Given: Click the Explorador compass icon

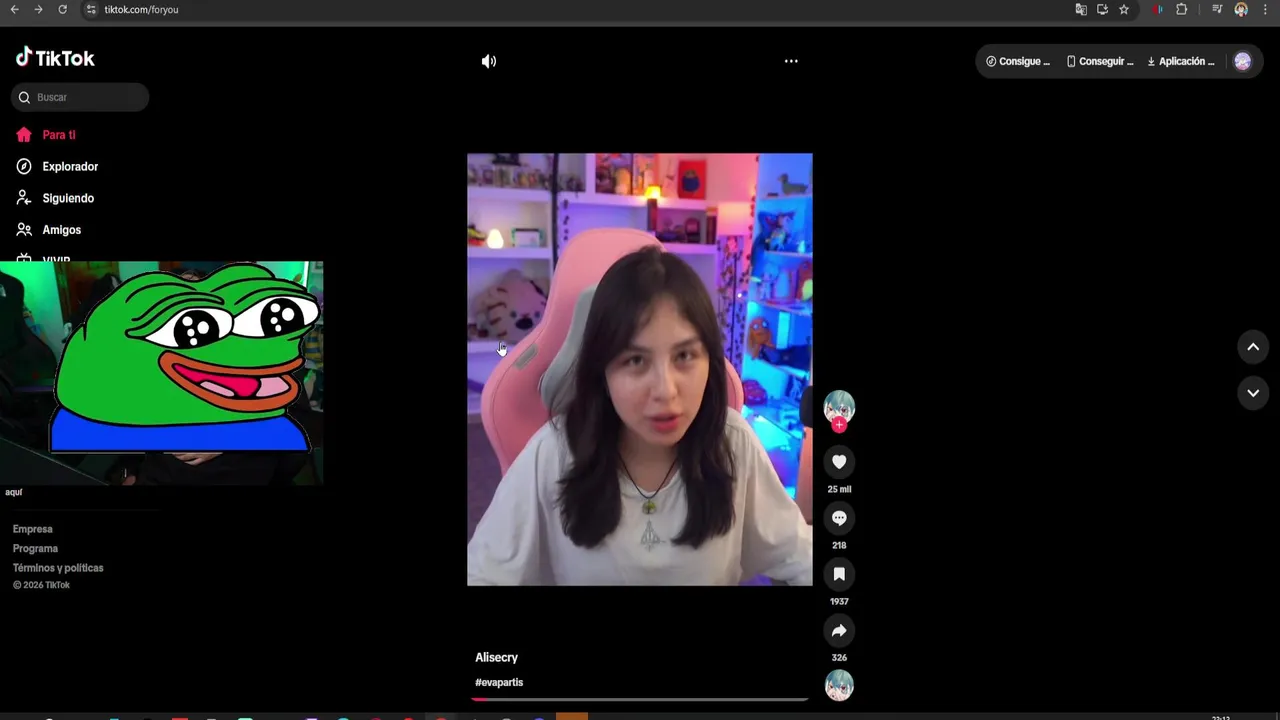Looking at the screenshot, I should [x=24, y=167].
